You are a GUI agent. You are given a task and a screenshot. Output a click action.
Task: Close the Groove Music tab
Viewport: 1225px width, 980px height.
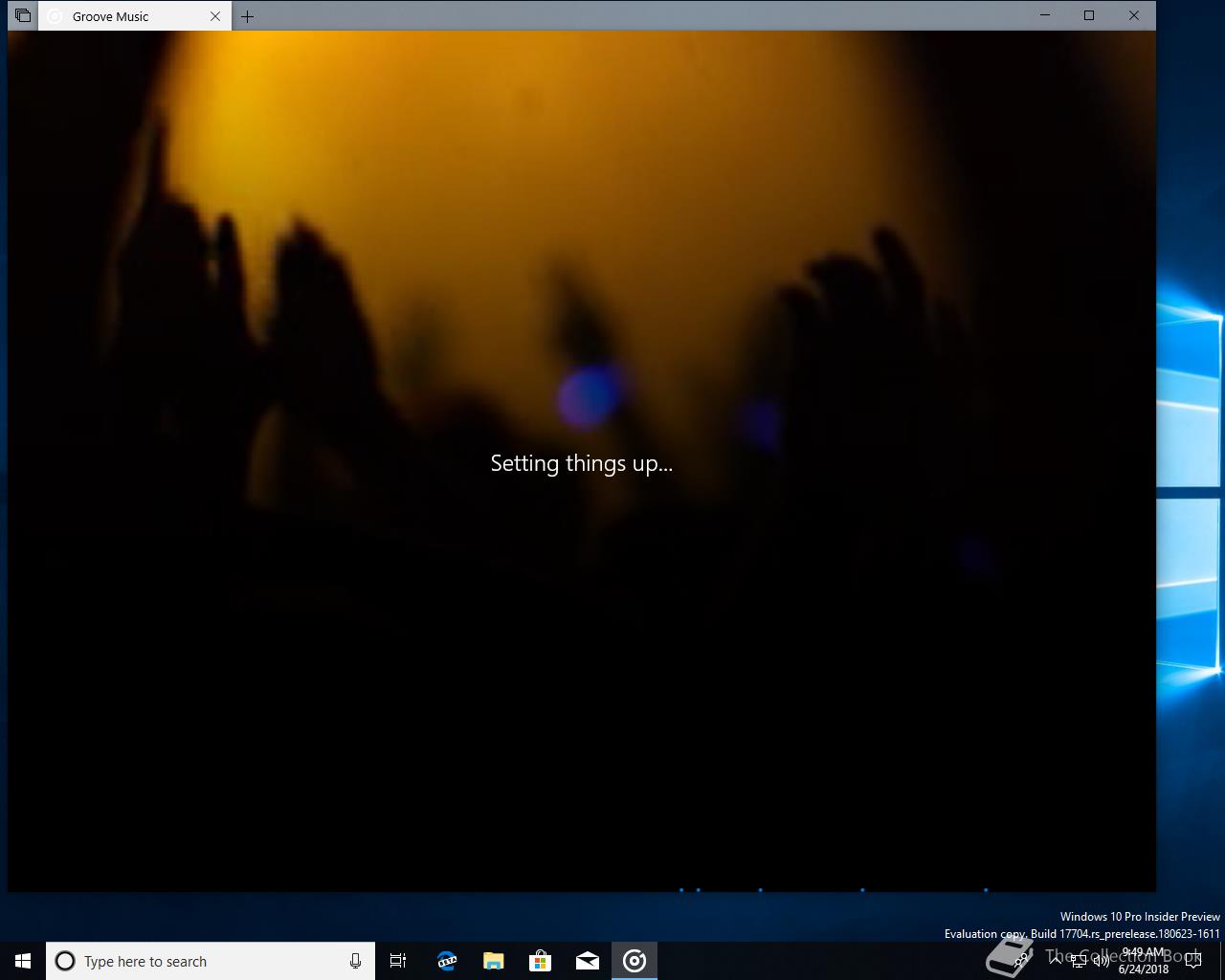(x=215, y=16)
